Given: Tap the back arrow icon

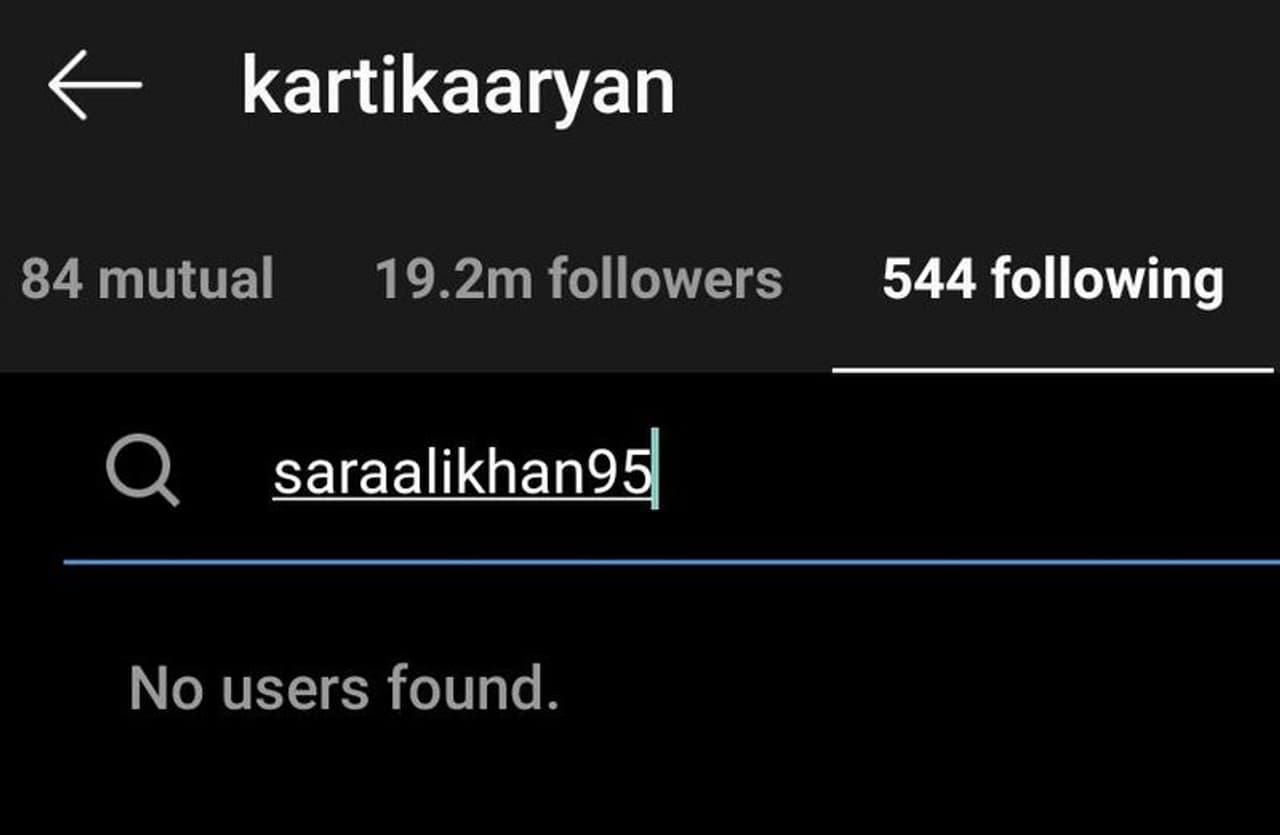Looking at the screenshot, I should [95, 85].
